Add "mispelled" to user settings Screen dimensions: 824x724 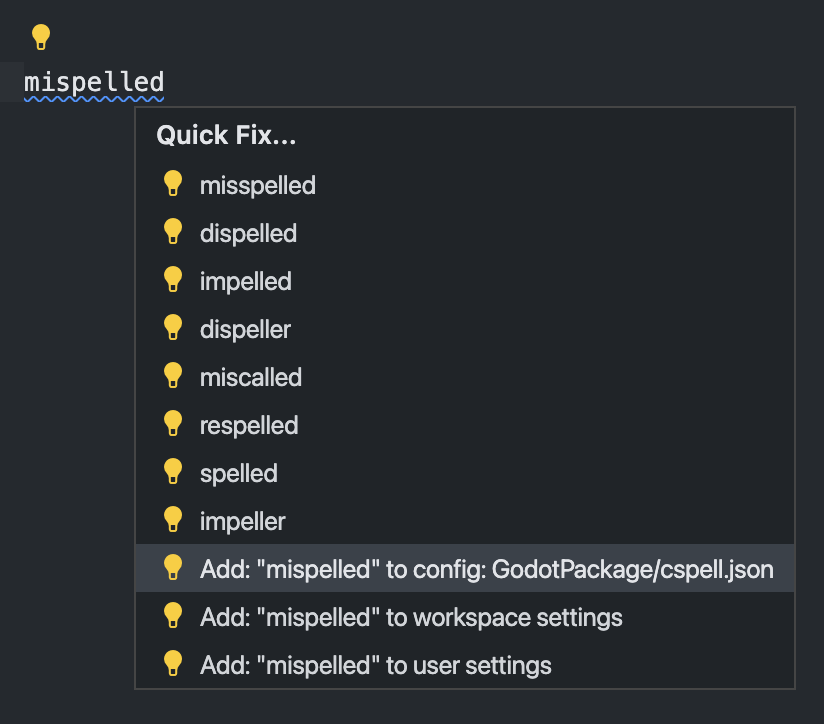[375, 665]
